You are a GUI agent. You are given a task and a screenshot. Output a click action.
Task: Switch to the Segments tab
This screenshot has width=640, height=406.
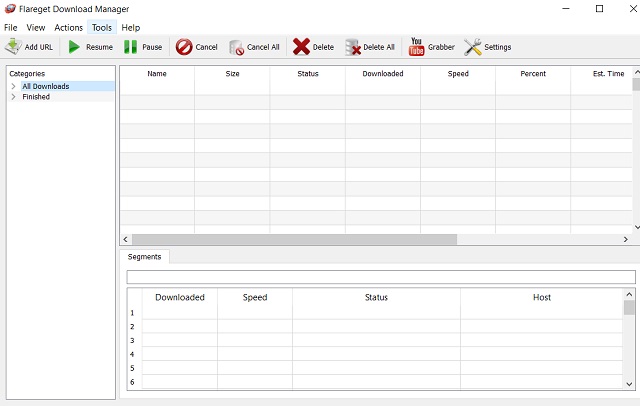pos(144,257)
